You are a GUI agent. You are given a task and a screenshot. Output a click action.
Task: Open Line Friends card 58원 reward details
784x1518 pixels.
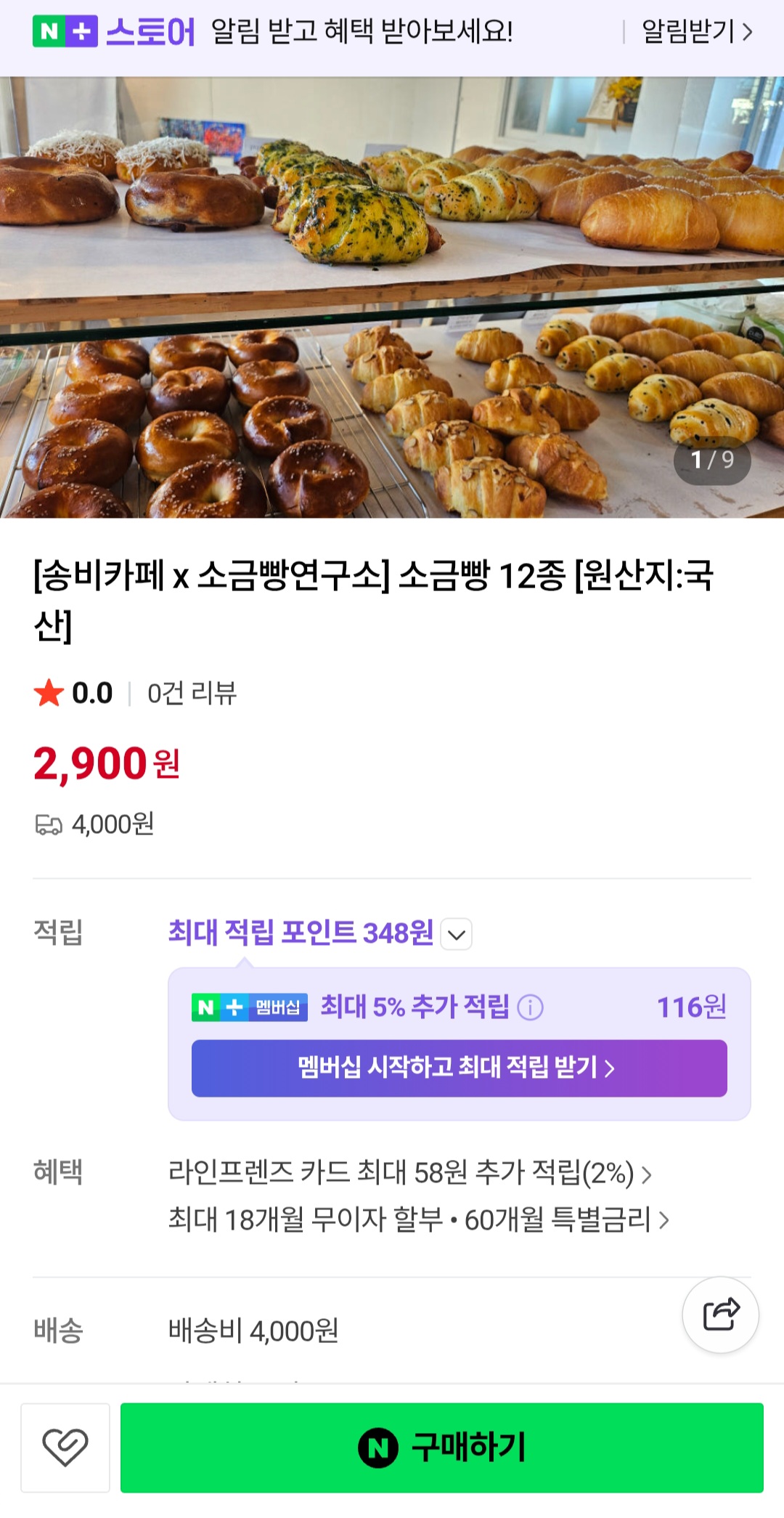pyautogui.click(x=409, y=1173)
